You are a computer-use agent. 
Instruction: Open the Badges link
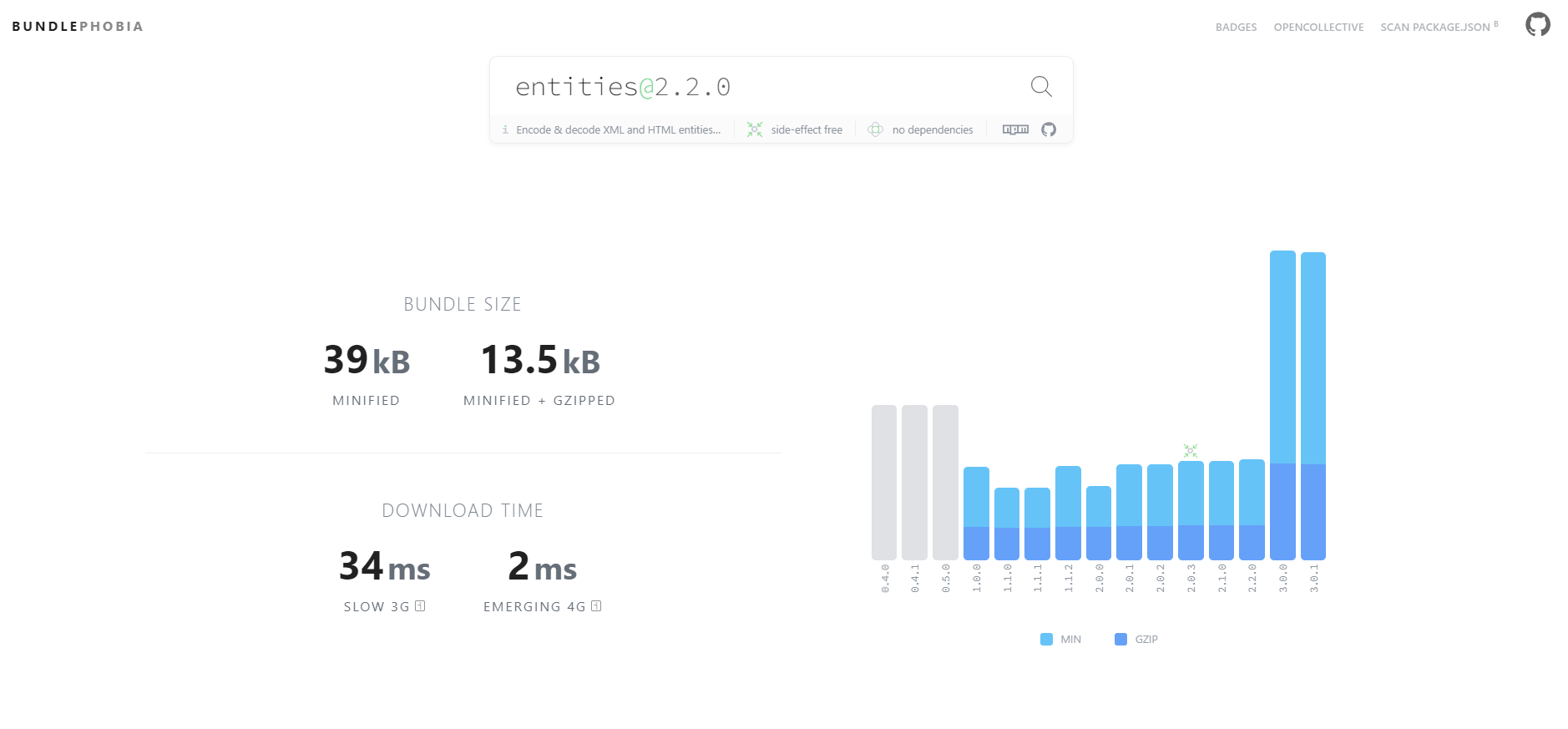coord(1236,28)
